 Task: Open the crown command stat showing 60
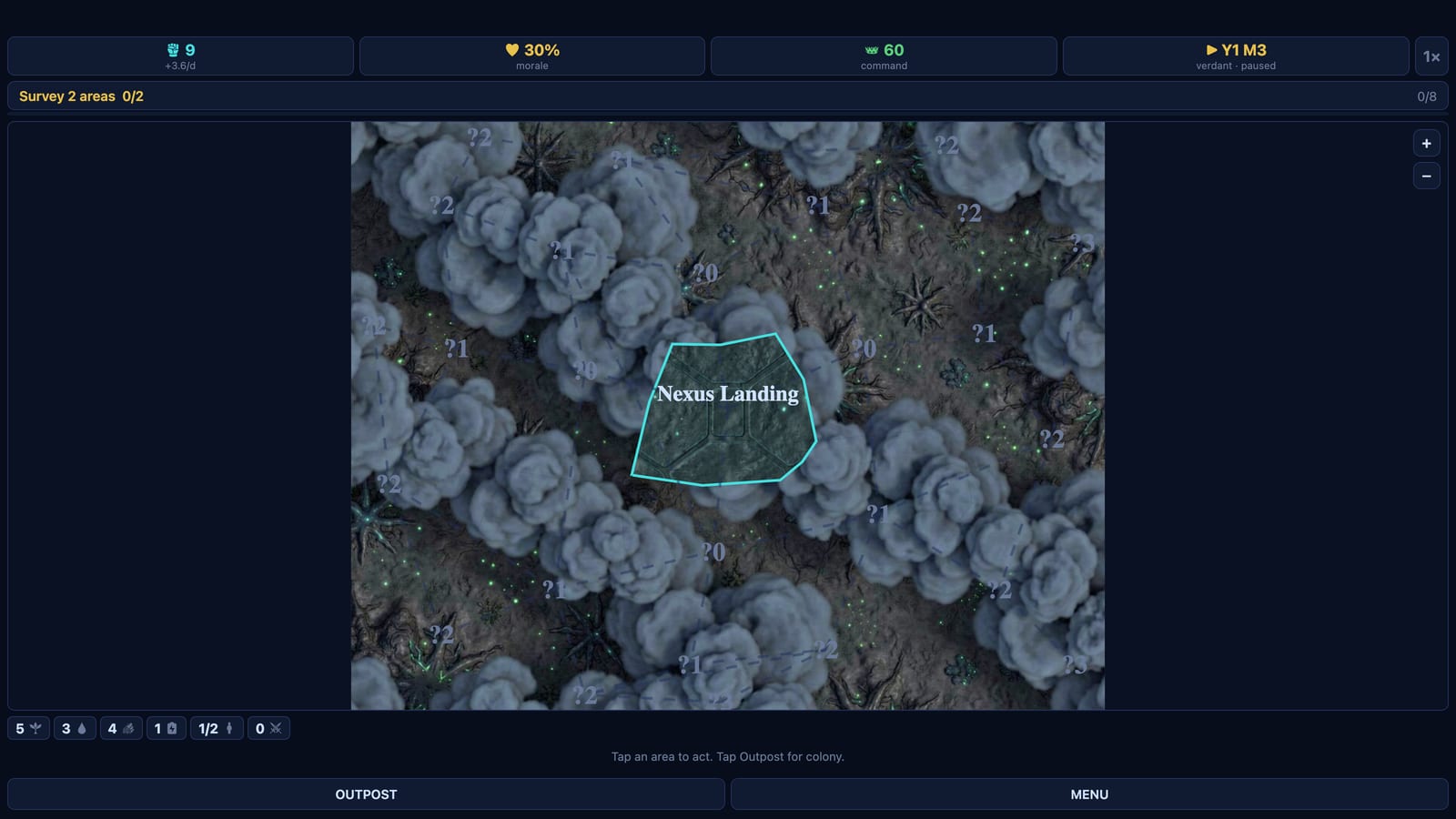[x=884, y=56]
